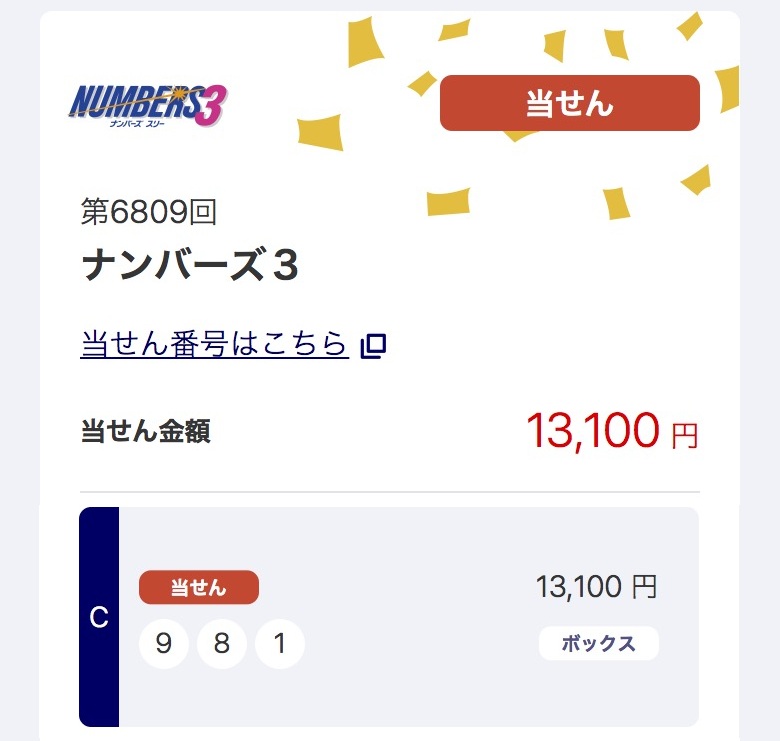Select the navy C row label
780x741 pixels.
click(x=99, y=617)
